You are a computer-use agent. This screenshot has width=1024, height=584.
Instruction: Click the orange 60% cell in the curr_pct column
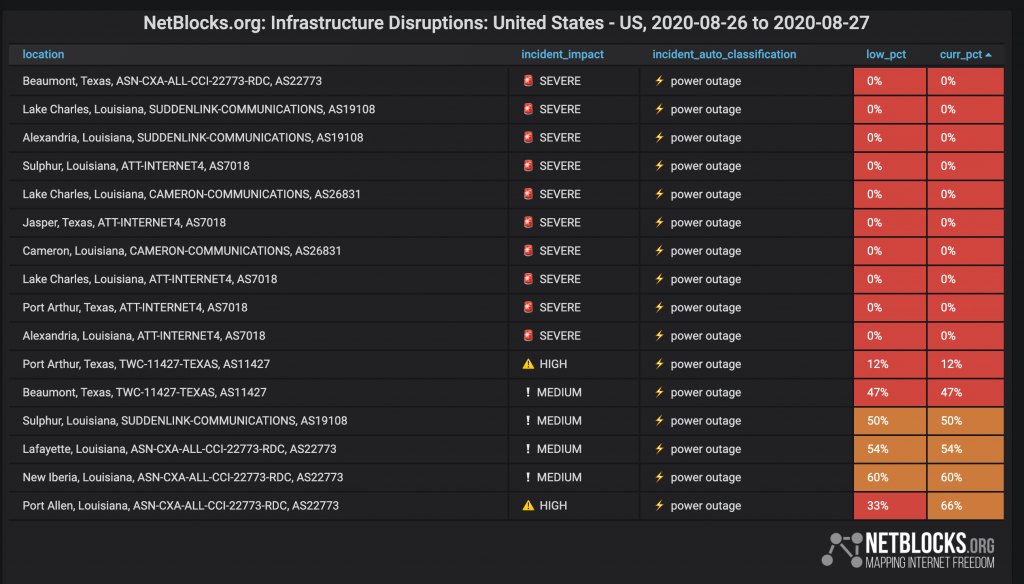coord(965,478)
